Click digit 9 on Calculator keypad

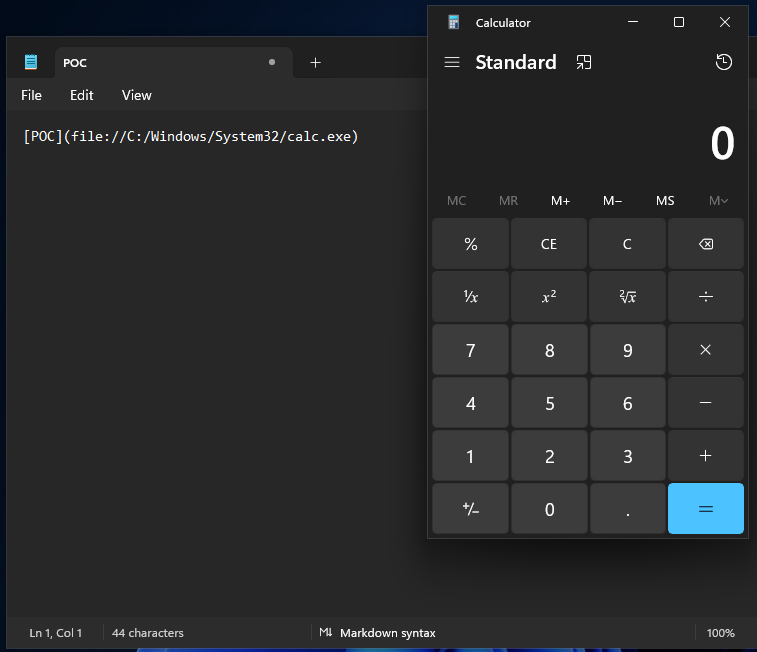[627, 350]
